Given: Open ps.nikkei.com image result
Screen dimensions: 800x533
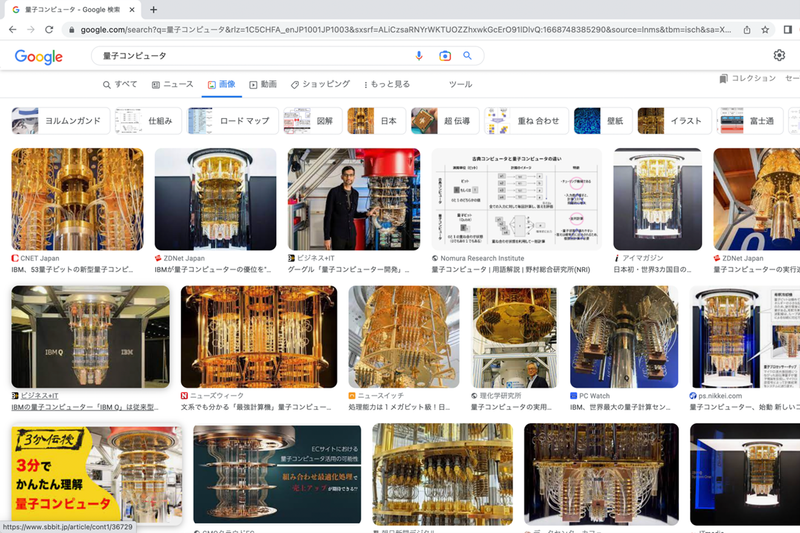Looking at the screenshot, I should (x=745, y=337).
